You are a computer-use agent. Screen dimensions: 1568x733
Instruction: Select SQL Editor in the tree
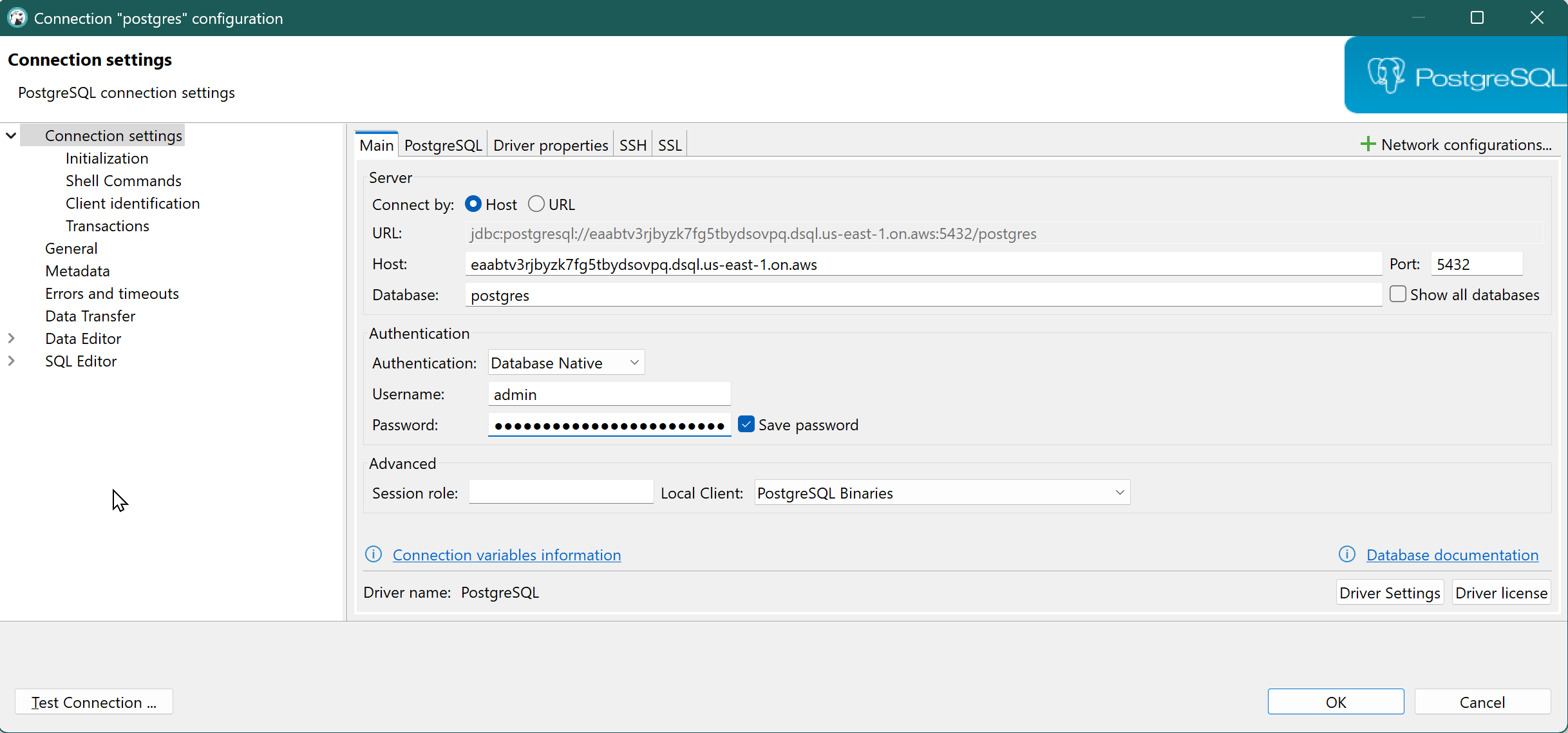(x=81, y=361)
